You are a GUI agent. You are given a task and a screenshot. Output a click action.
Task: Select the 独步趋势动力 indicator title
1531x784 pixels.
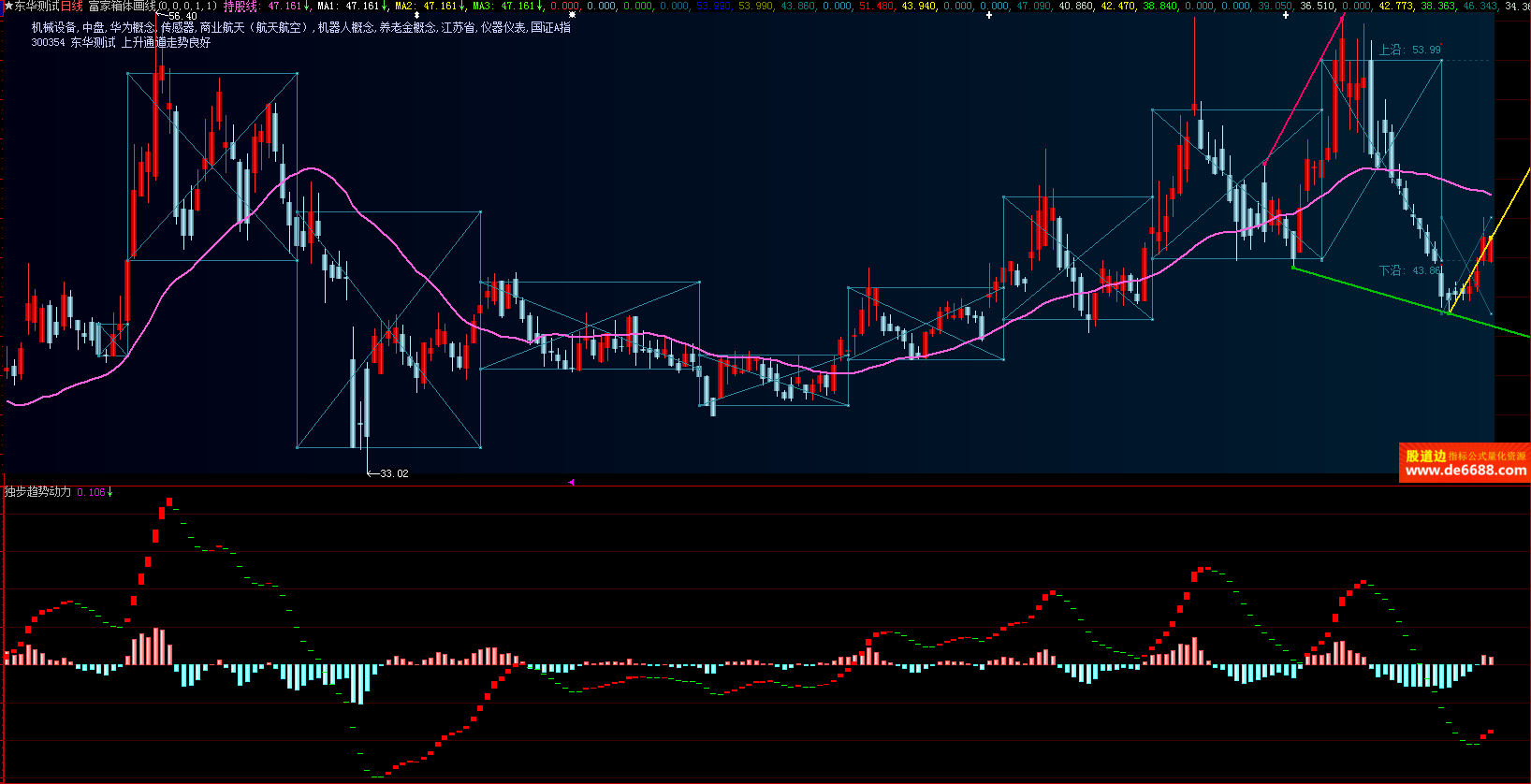point(37,492)
